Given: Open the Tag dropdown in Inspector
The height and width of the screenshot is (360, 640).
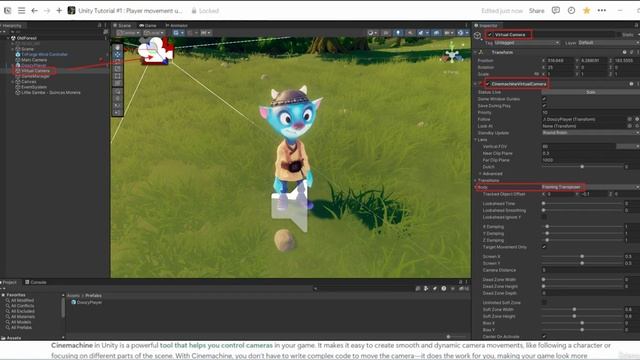Looking at the screenshot, I should 527,42.
